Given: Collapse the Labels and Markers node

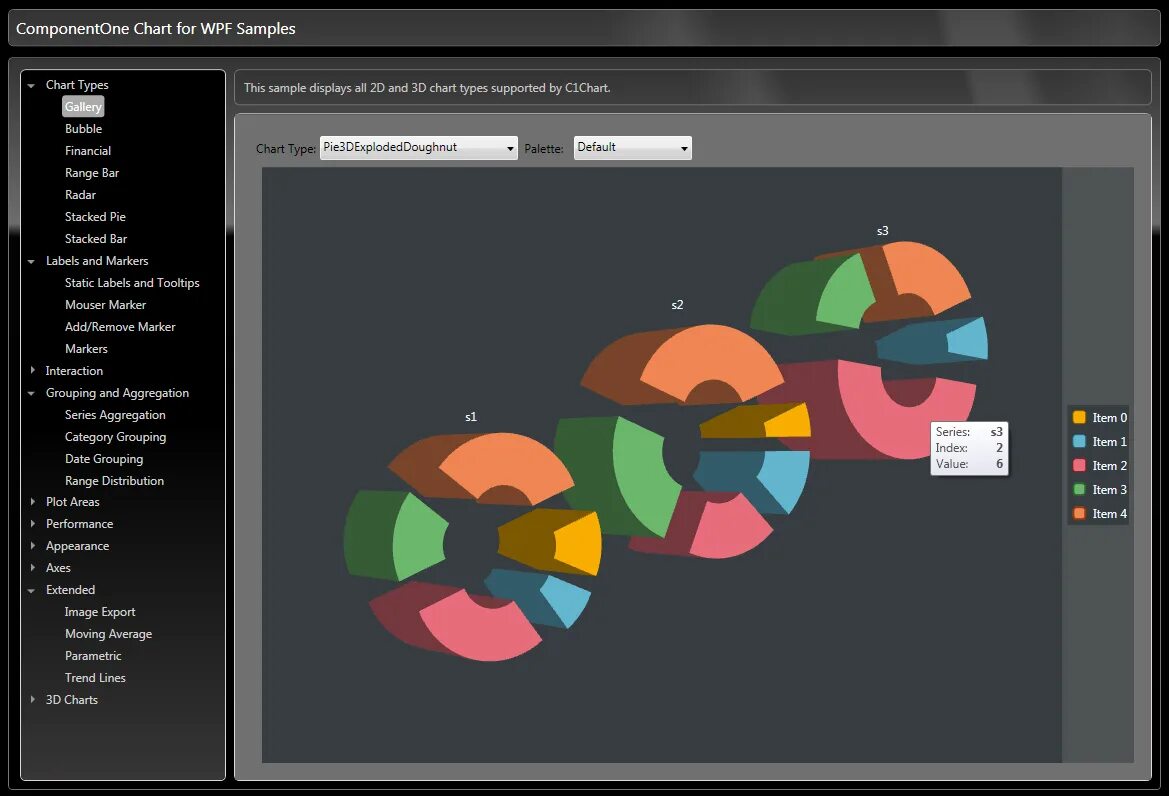Looking at the screenshot, I should [31, 262].
